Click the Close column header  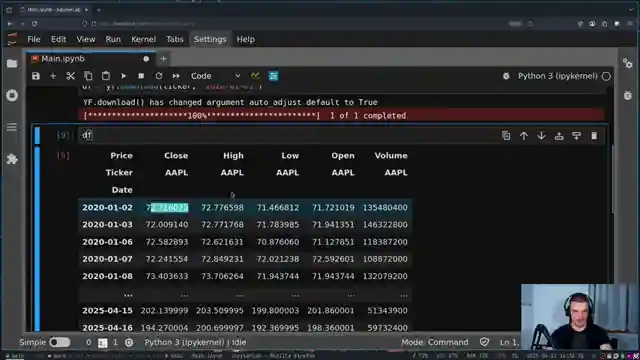(176, 156)
